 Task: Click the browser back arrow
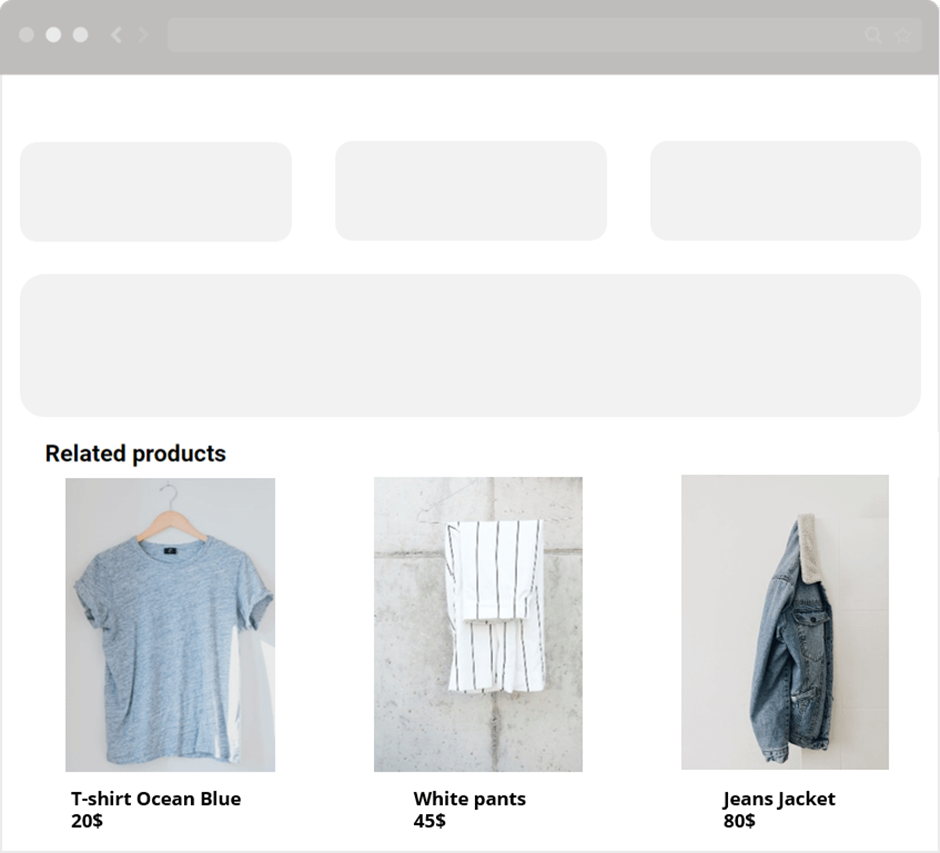point(116,35)
